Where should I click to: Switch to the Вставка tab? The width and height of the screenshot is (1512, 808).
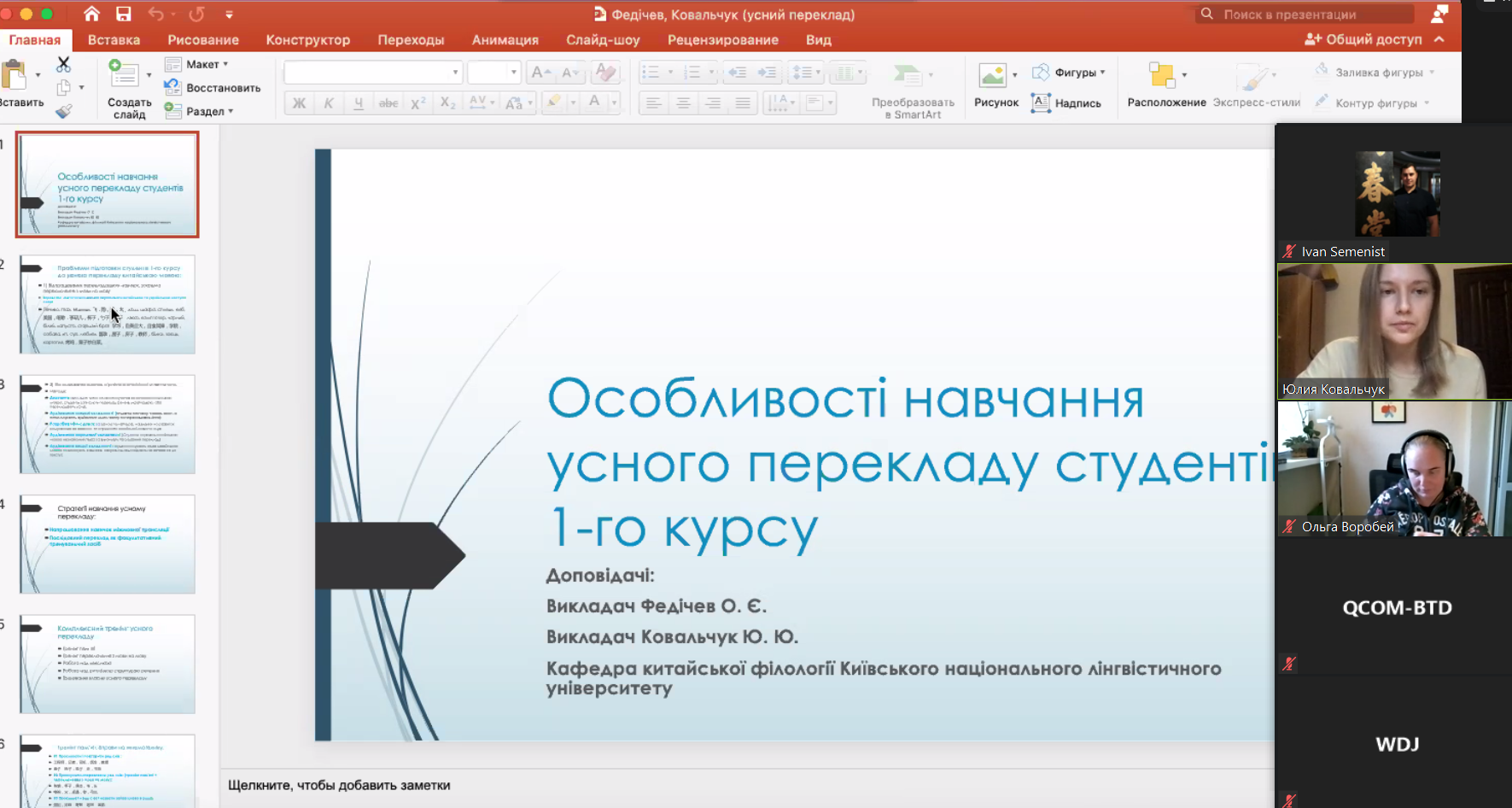coord(114,39)
